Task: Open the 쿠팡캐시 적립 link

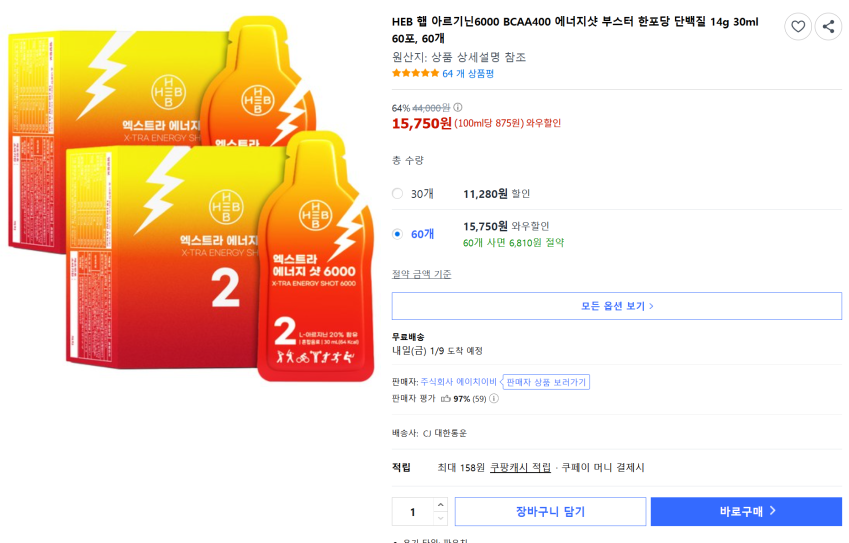Action: [520, 467]
